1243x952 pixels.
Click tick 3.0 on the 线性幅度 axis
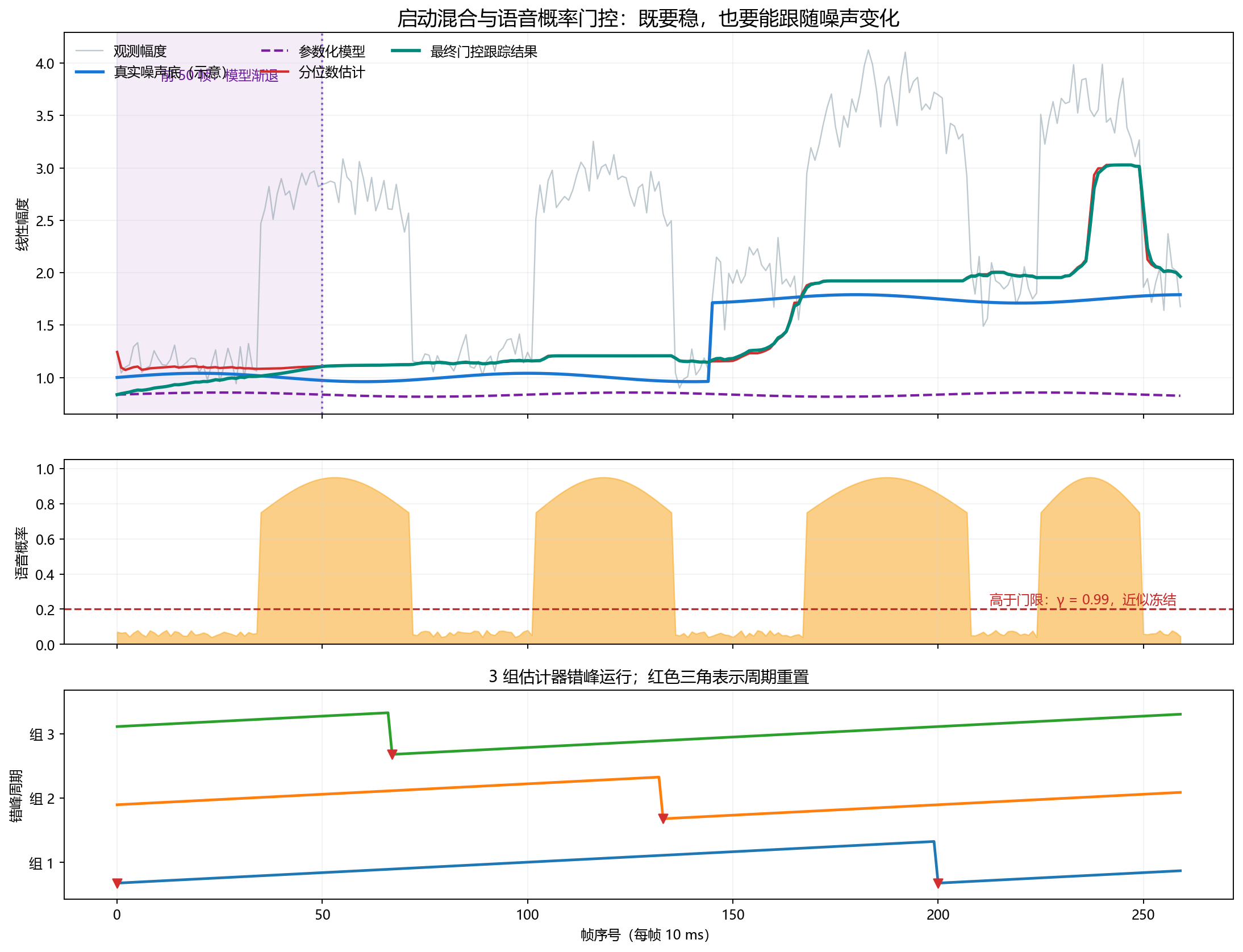click(x=45, y=169)
